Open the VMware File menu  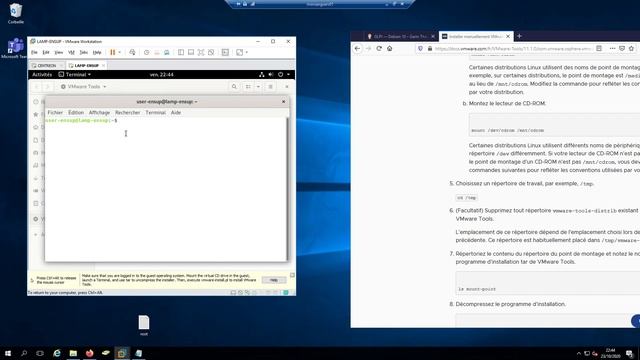(34, 52)
